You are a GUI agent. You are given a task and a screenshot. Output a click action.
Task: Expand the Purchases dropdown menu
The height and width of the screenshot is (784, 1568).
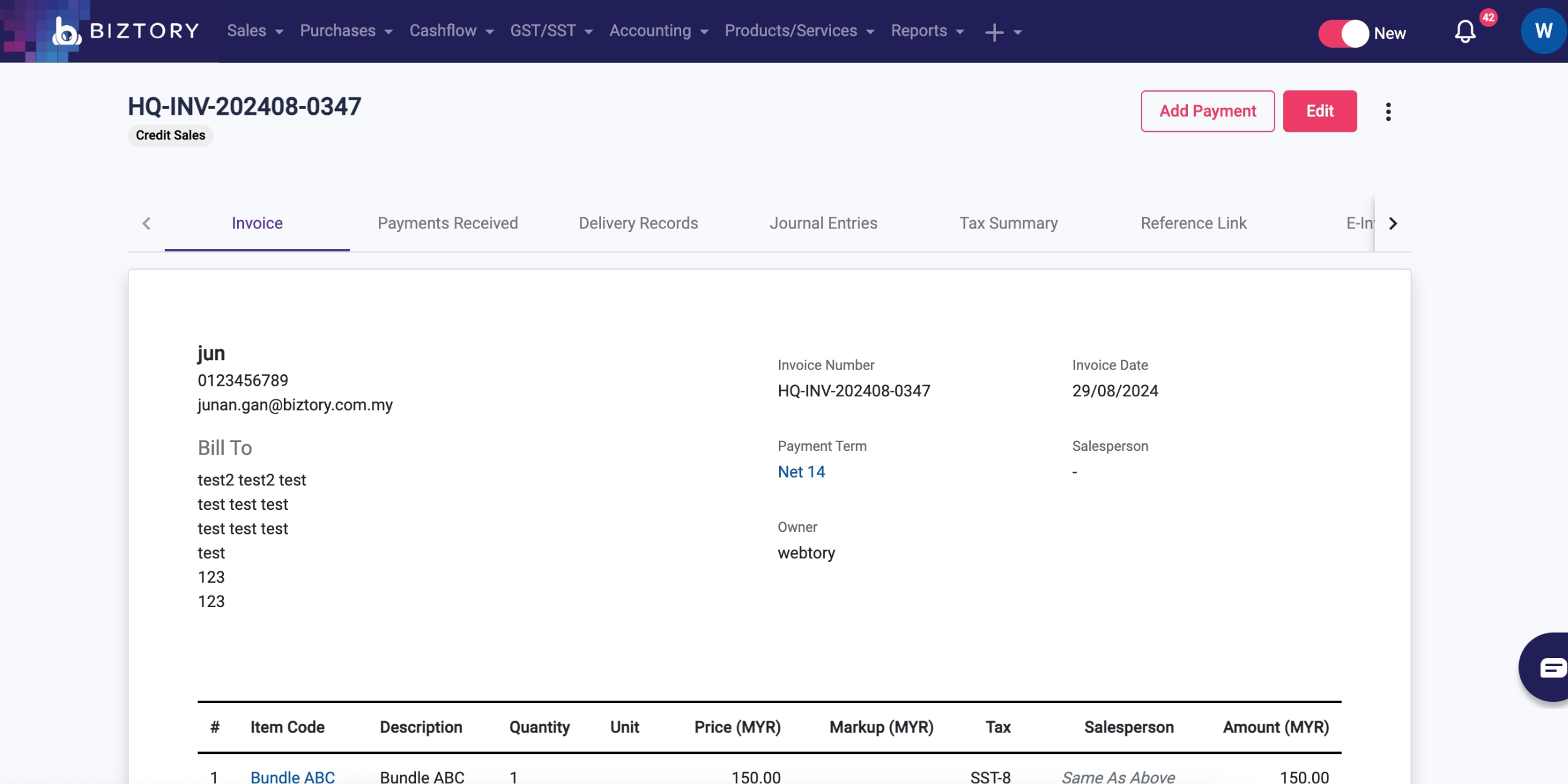(346, 31)
